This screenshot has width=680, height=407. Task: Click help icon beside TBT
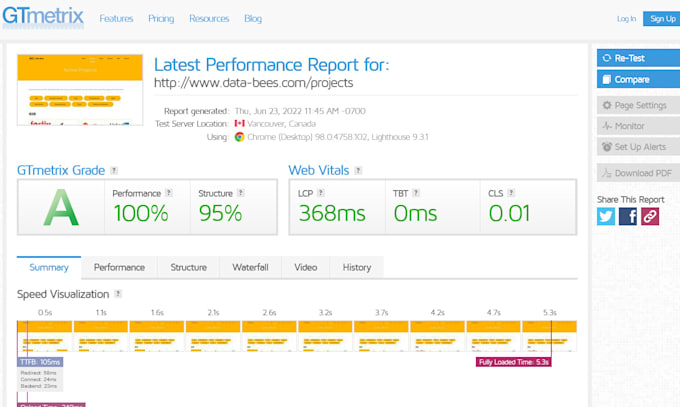click(x=416, y=193)
